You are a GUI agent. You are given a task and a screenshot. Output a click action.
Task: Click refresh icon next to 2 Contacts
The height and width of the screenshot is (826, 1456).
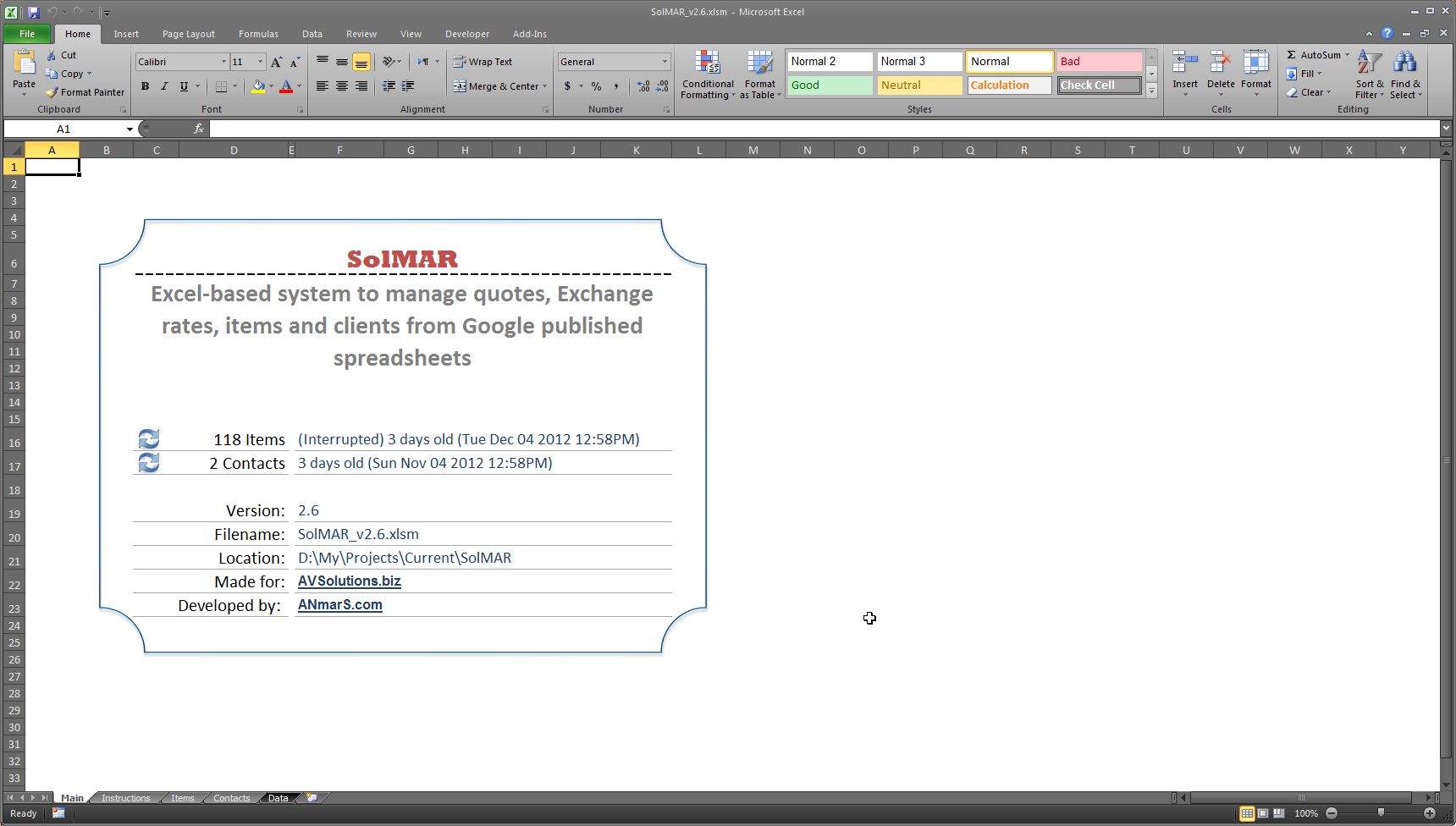coord(149,463)
